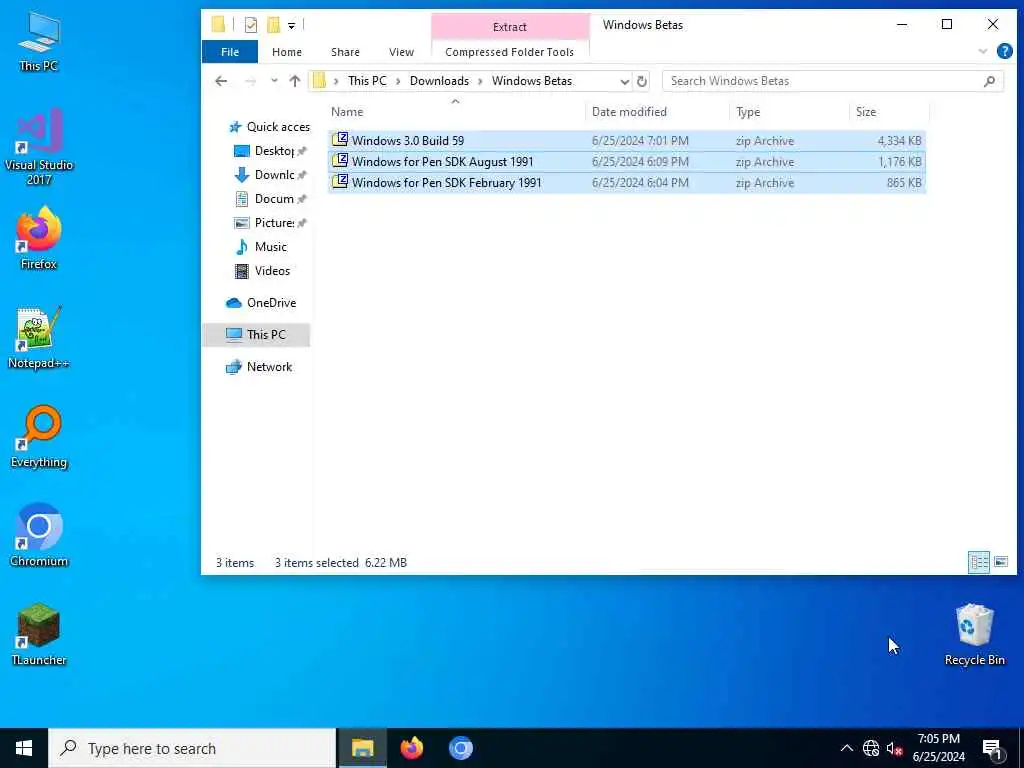Expand address bar previous locations dropdown
Image resolution: width=1024 pixels, height=768 pixels.
624,82
